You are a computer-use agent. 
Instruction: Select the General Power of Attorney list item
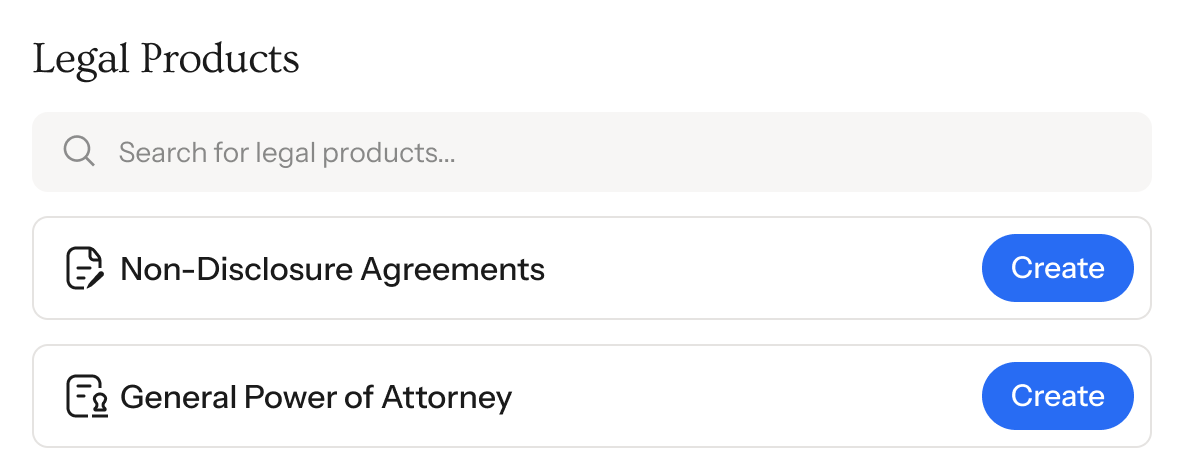(700, 396)
